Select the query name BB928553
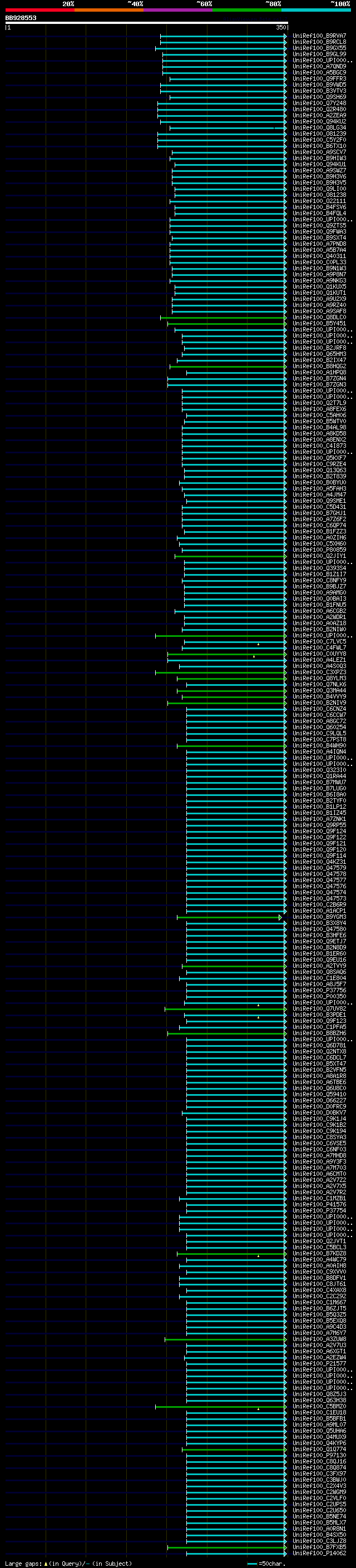Screen dimensions: 356x1568 pos(21,18)
